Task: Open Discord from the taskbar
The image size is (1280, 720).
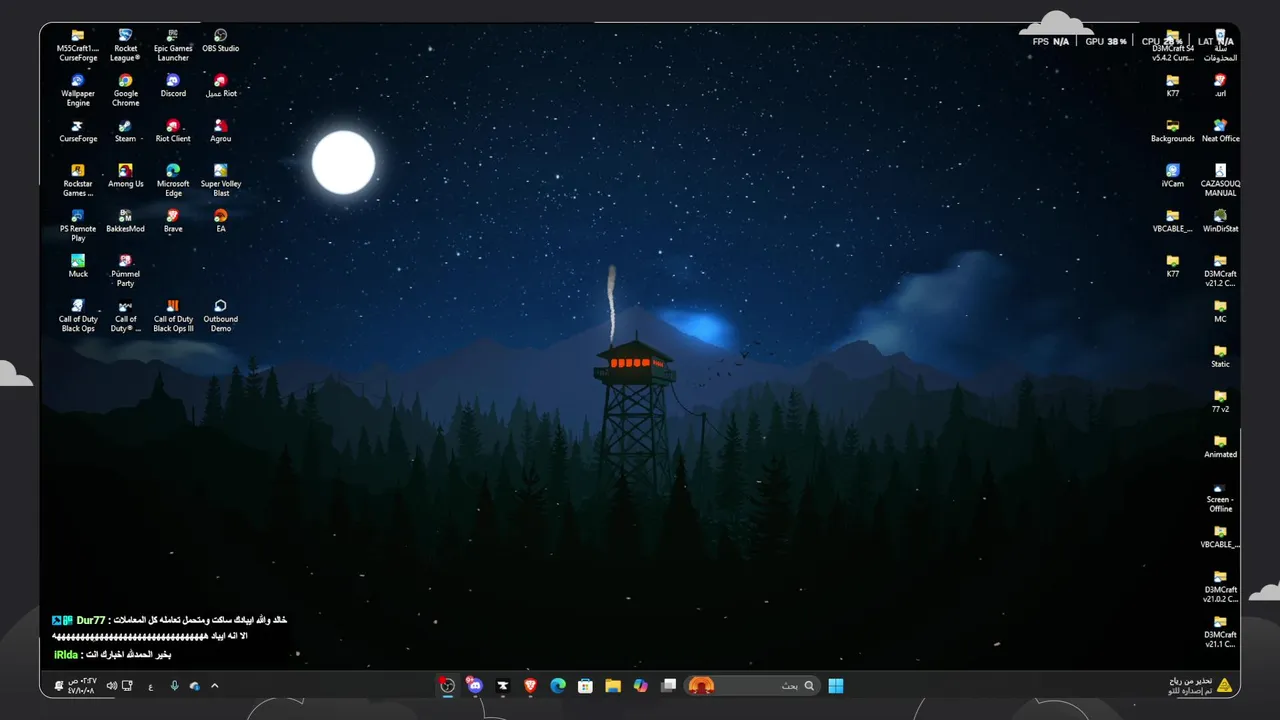Action: pyautogui.click(x=475, y=686)
